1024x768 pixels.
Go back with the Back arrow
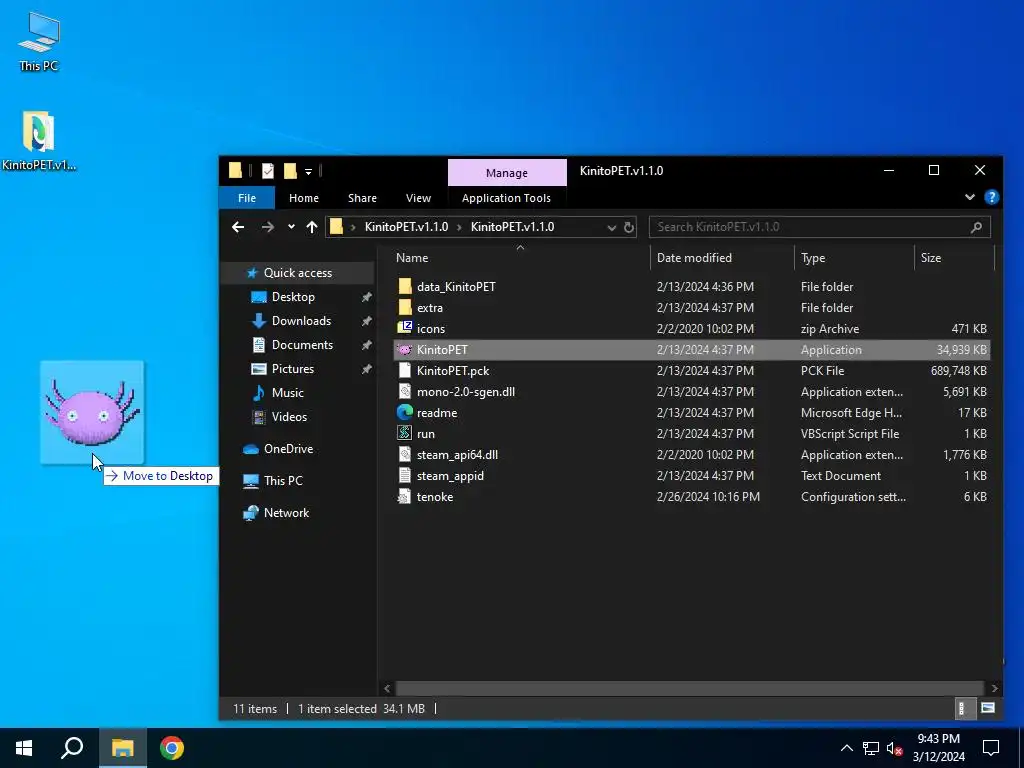point(238,227)
